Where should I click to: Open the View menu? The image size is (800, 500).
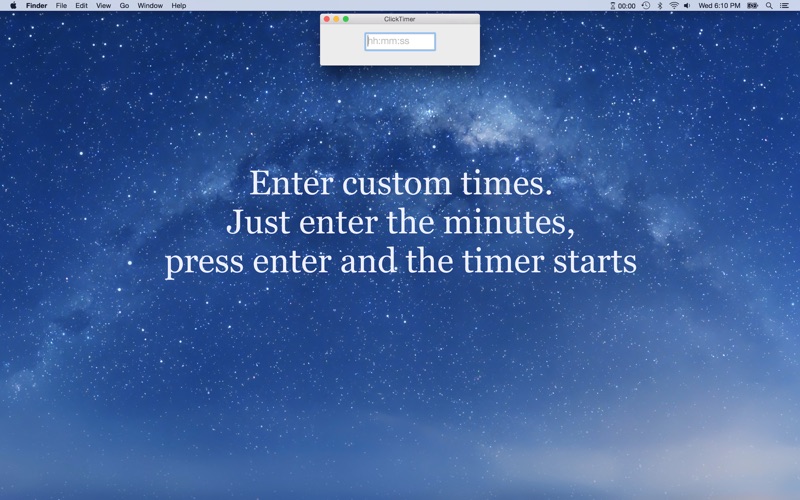104,6
